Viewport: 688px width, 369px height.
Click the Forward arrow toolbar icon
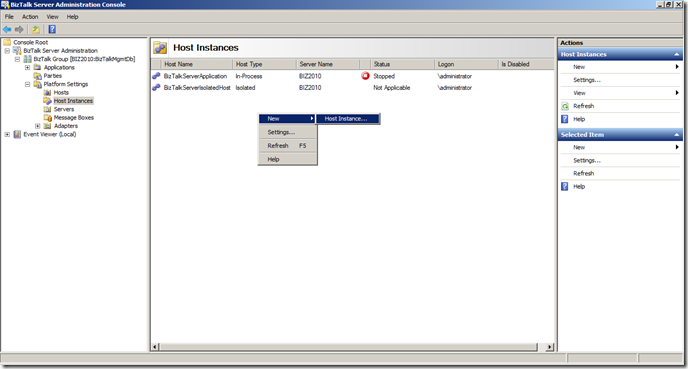coord(19,29)
